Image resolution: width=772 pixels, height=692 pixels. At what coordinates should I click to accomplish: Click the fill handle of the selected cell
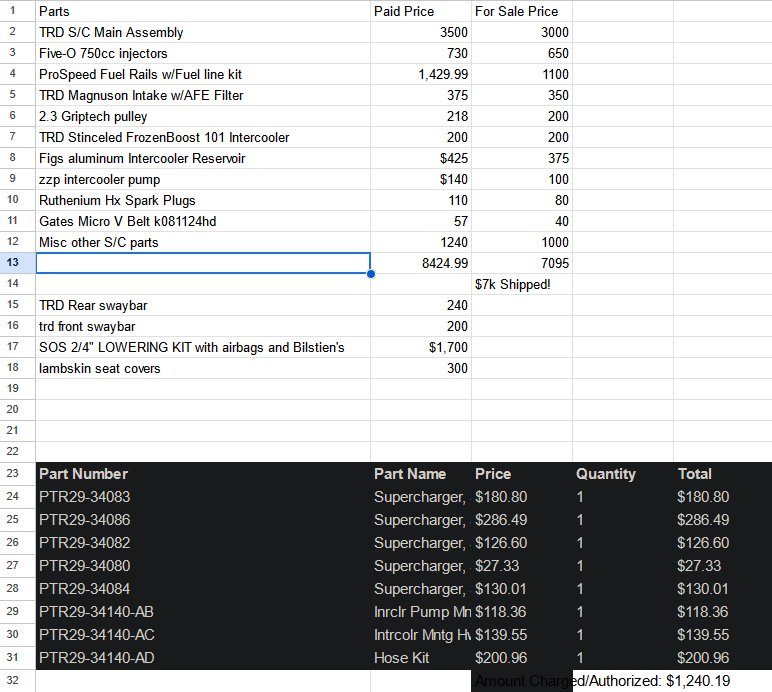371,274
